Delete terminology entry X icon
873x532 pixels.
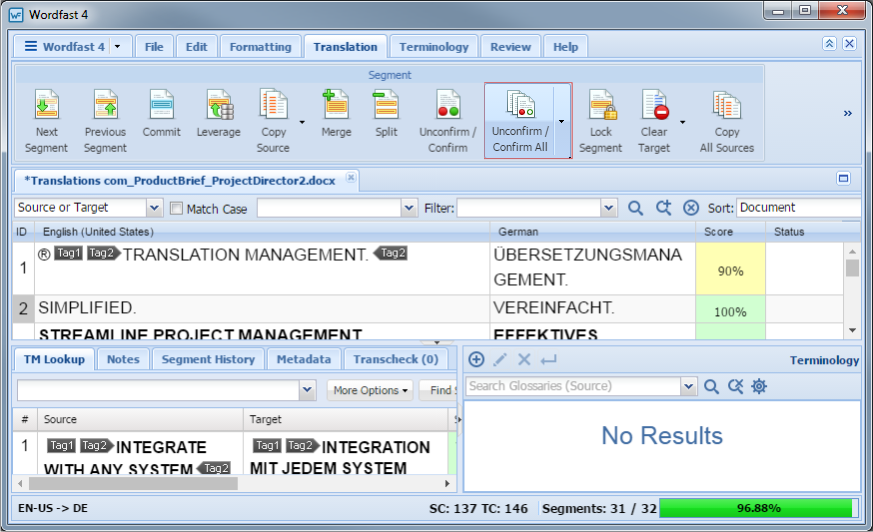[524, 359]
